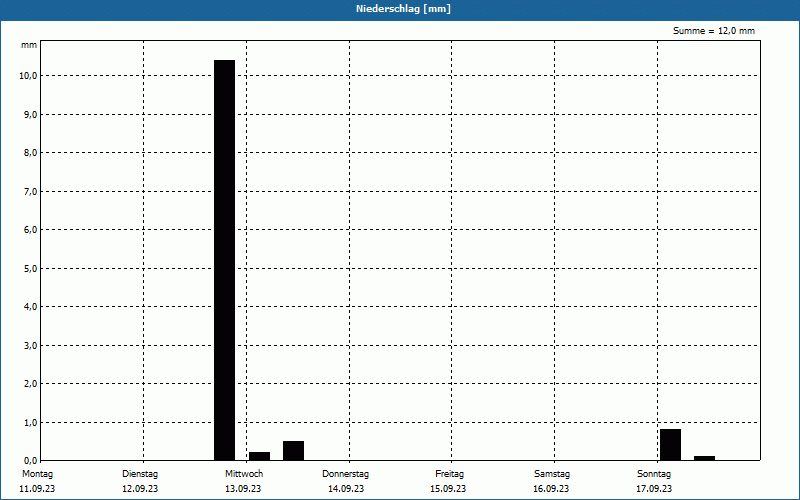Click the 0,0 y-axis label
Screen dimensions: 800x500
31,461
